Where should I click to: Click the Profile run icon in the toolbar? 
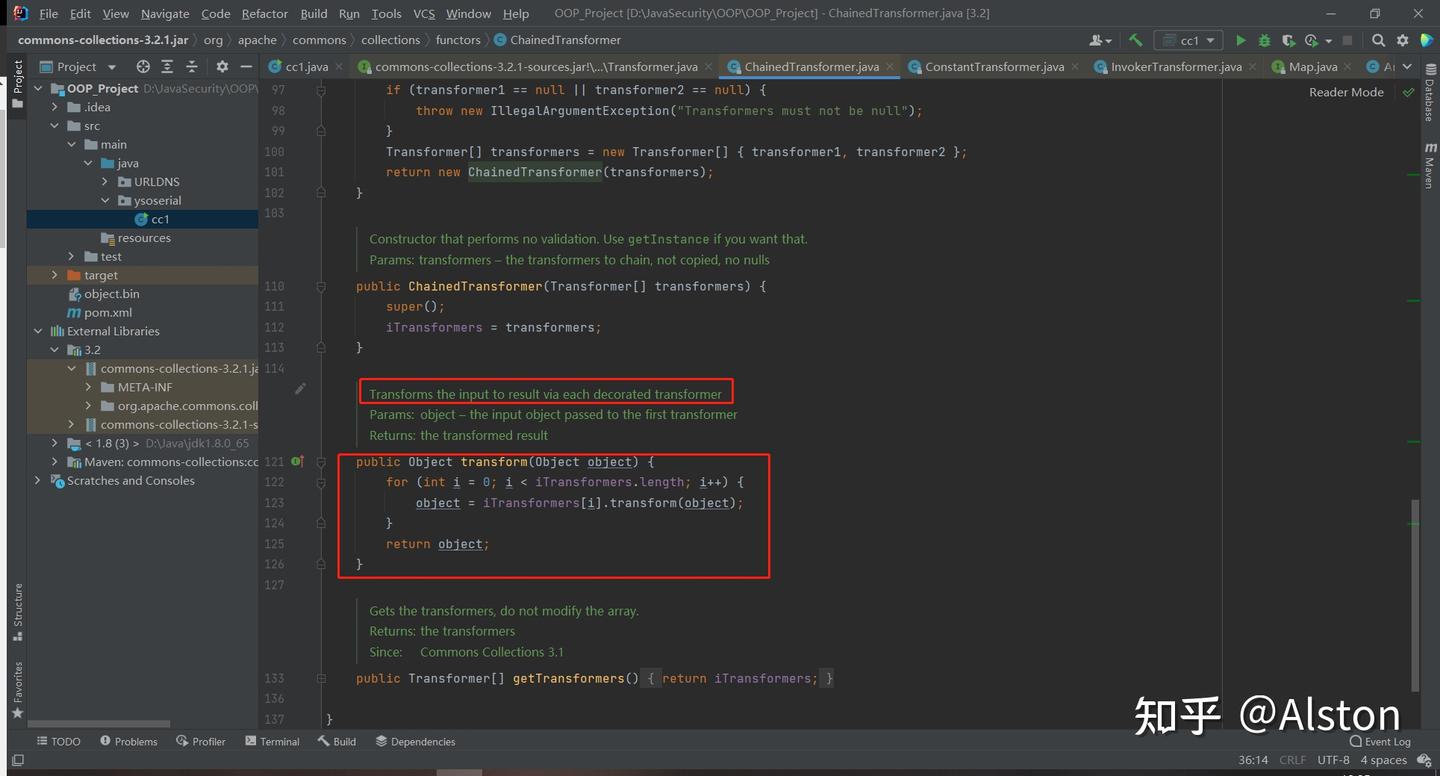click(1311, 40)
